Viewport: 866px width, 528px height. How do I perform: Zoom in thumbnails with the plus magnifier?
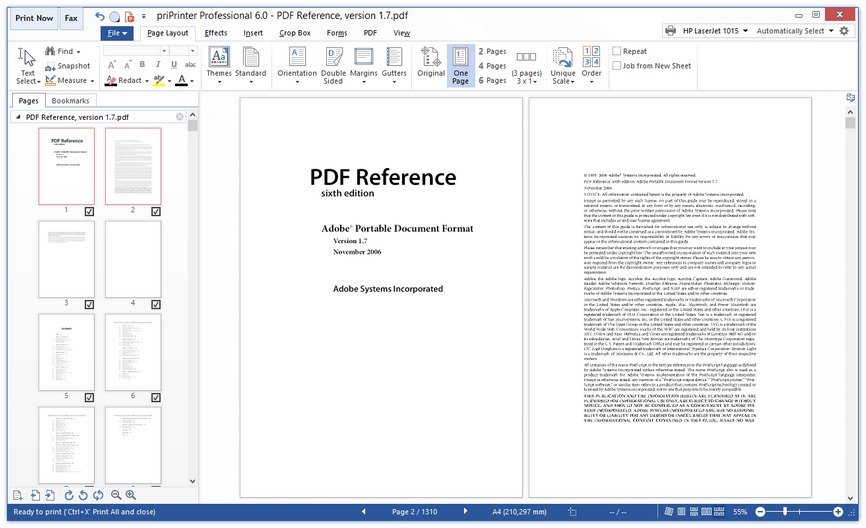[x=130, y=495]
